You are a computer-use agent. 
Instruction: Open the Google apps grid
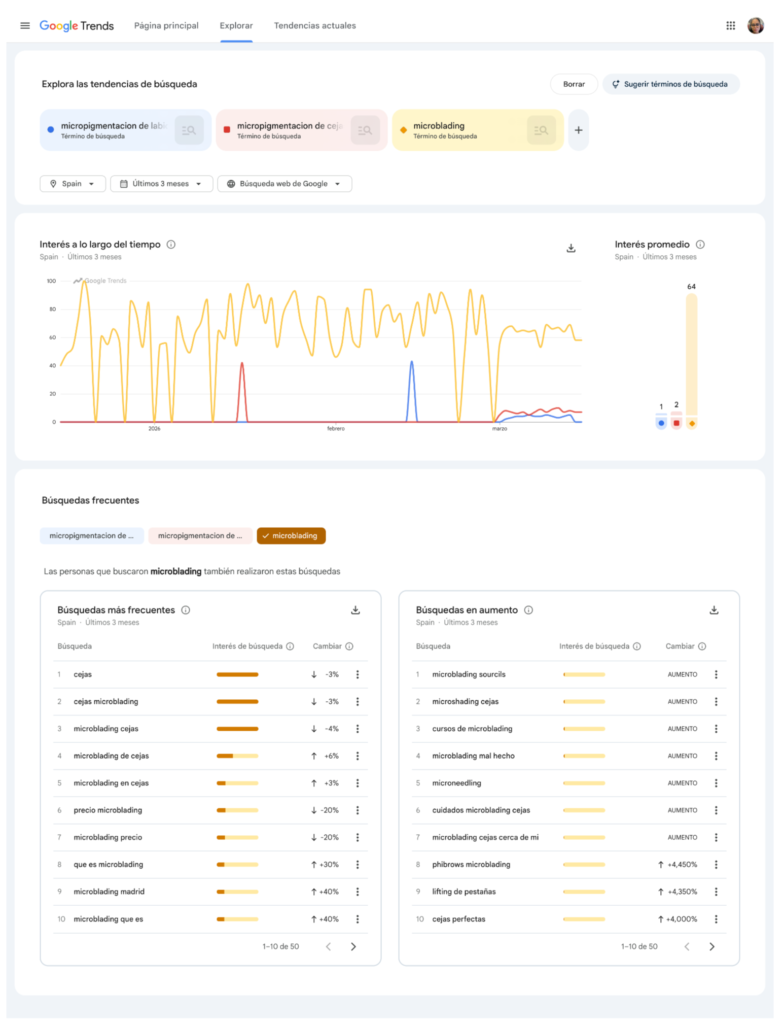click(730, 25)
